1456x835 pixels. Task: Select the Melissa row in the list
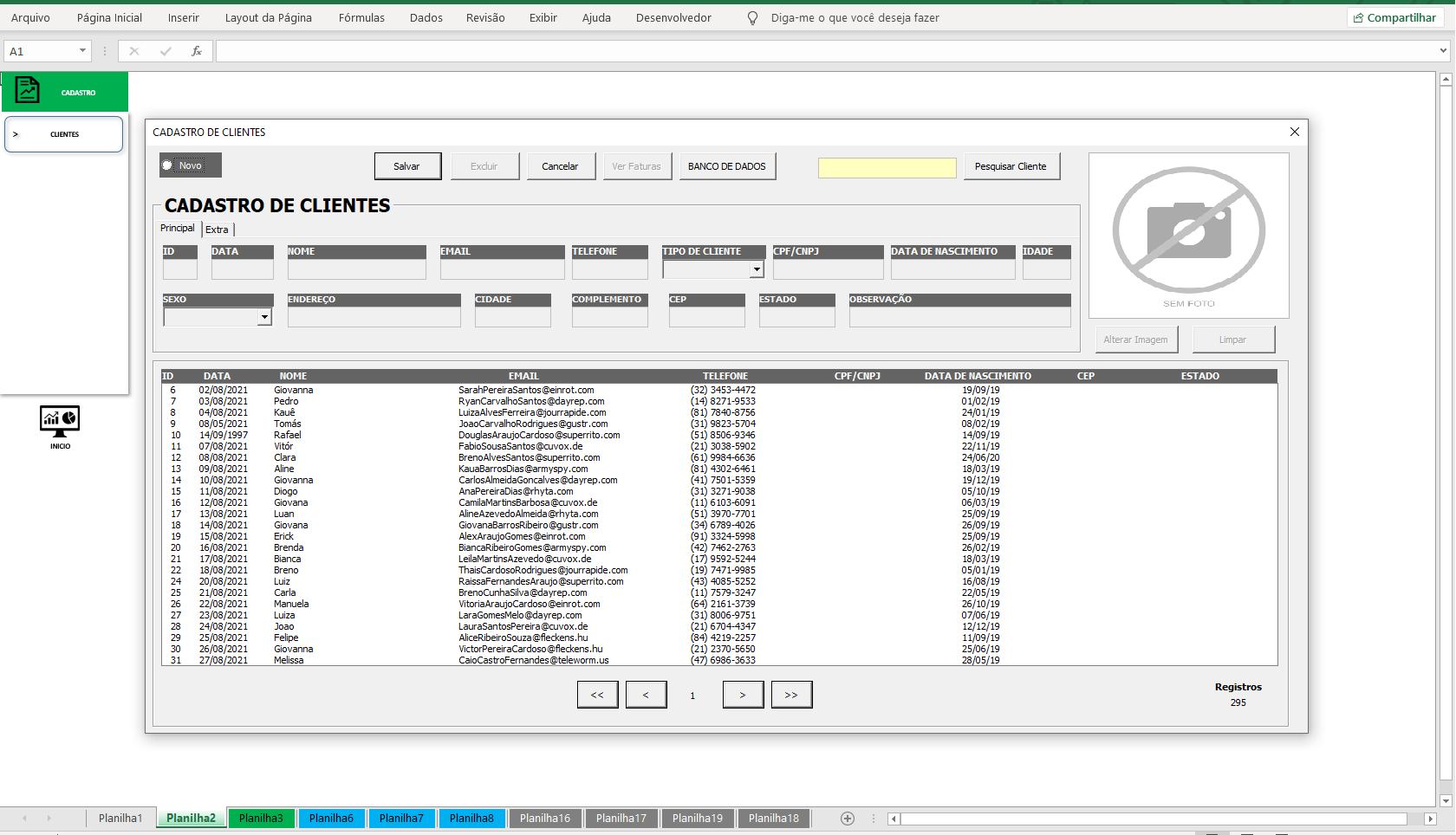[x=718, y=660]
